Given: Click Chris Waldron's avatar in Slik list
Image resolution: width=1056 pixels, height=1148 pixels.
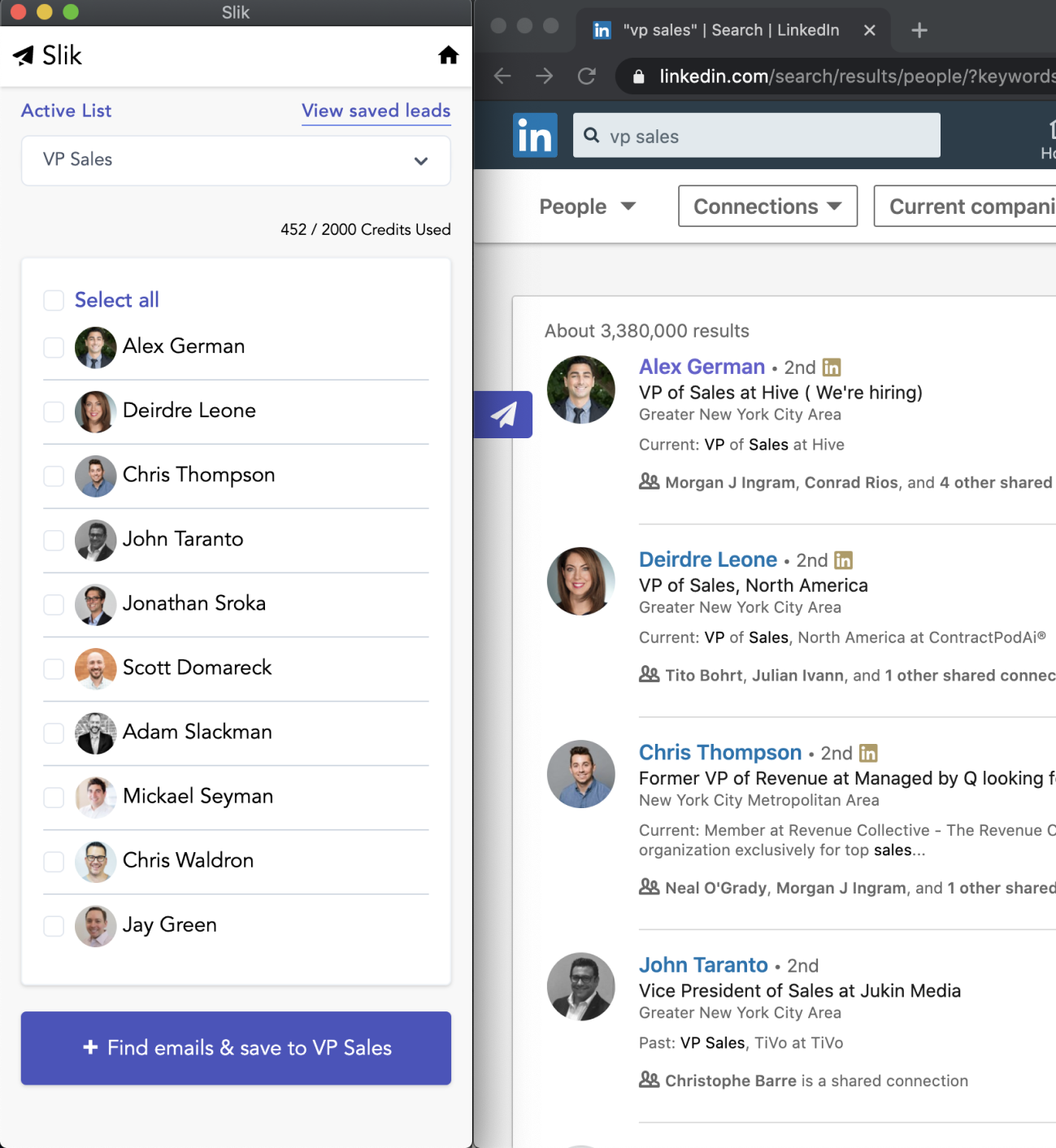Looking at the screenshot, I should (96, 861).
